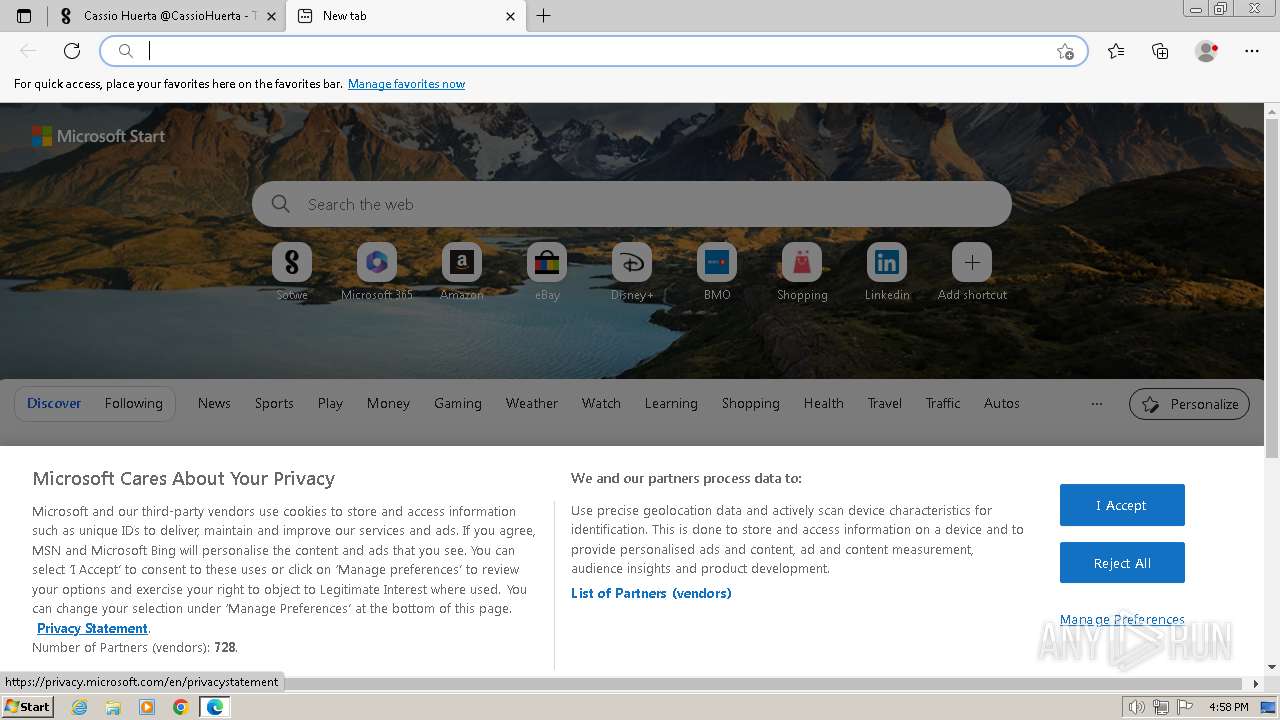Image resolution: width=1280 pixels, height=720 pixels.
Task: Open the media player taskbar icon
Action: point(147,707)
